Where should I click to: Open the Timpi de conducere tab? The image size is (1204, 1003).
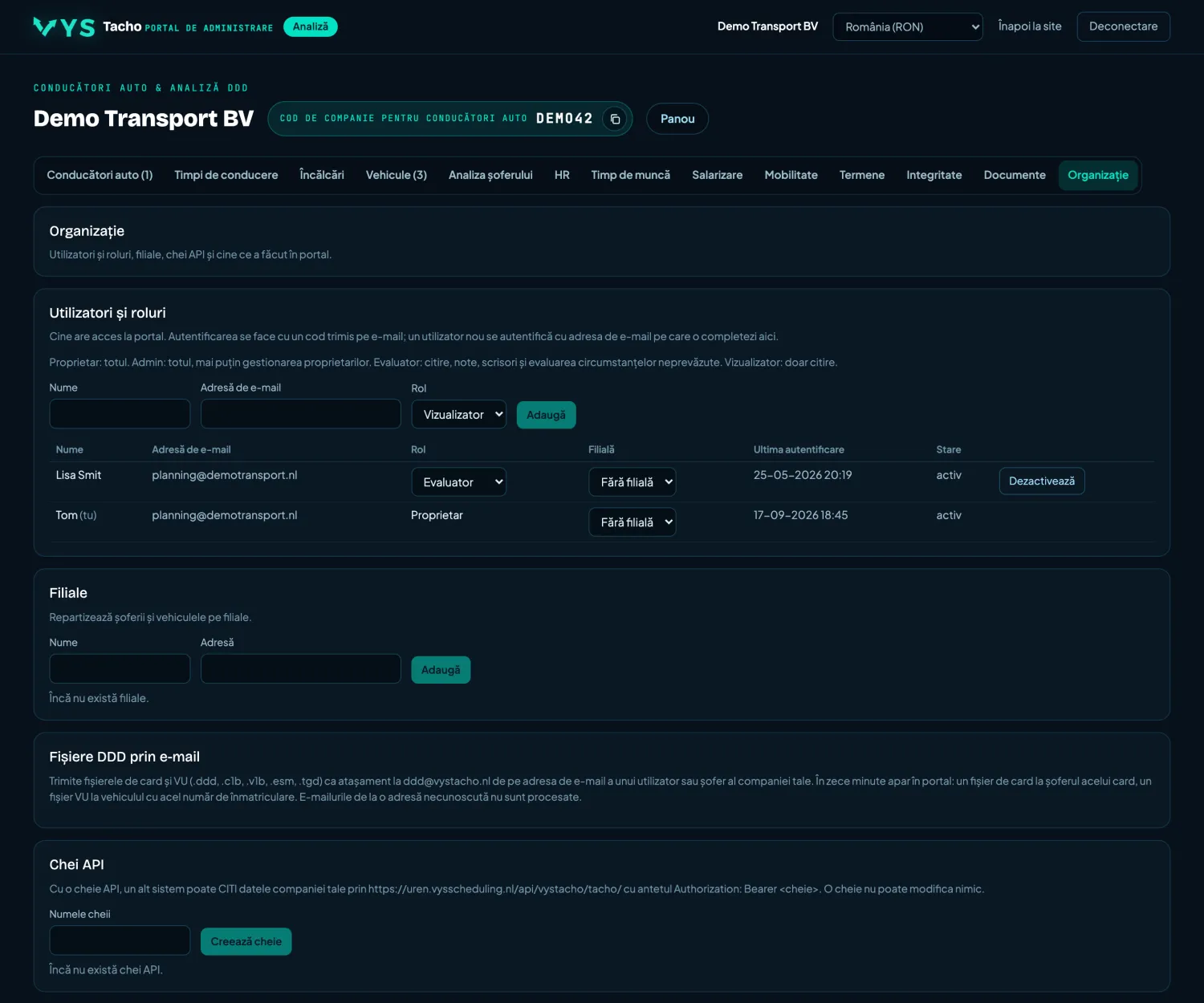click(x=226, y=175)
